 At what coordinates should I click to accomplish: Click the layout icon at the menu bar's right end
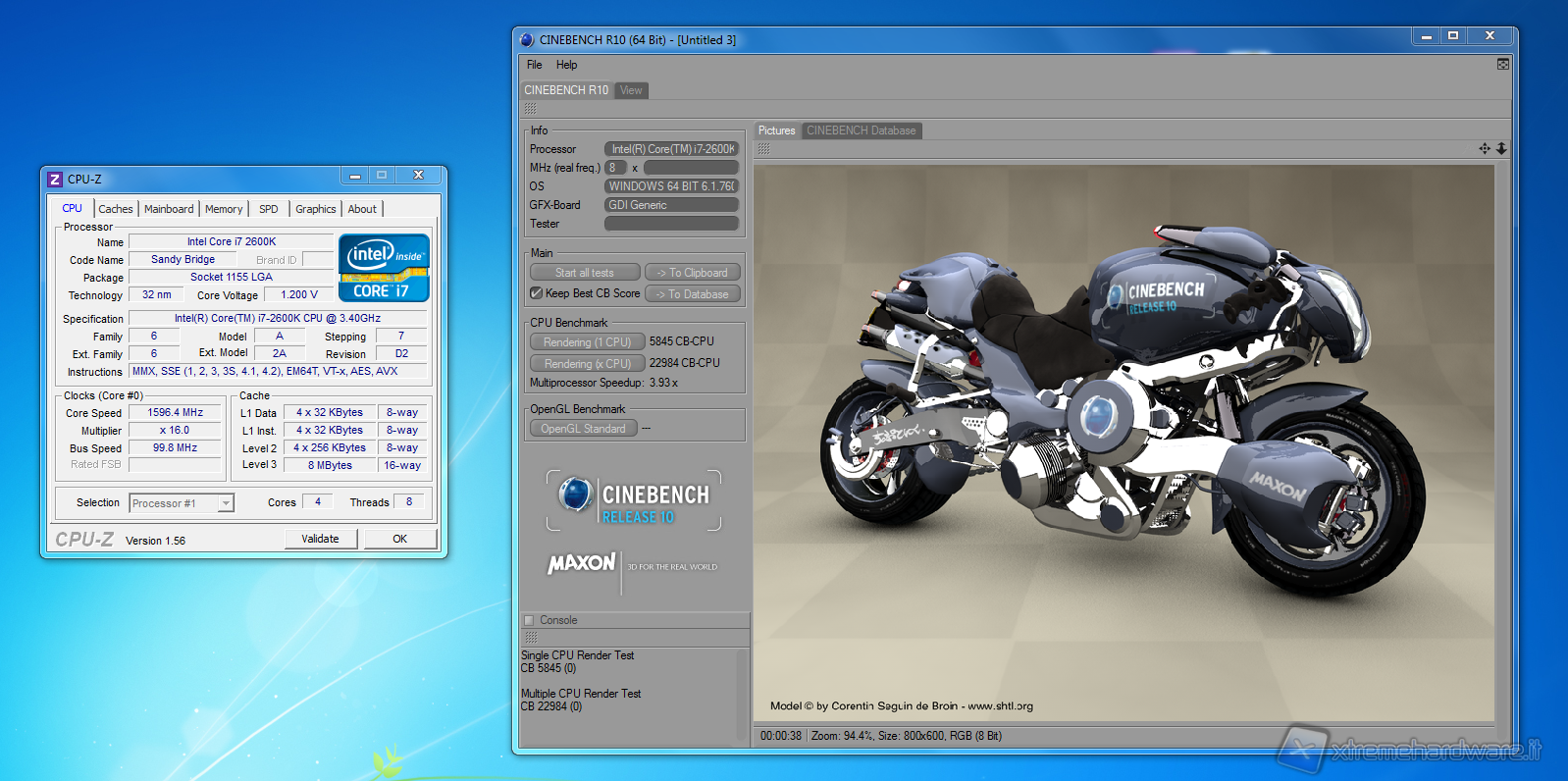tap(1502, 64)
